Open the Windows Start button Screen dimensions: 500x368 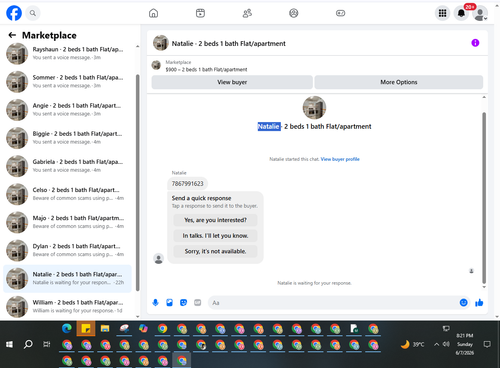[9, 344]
